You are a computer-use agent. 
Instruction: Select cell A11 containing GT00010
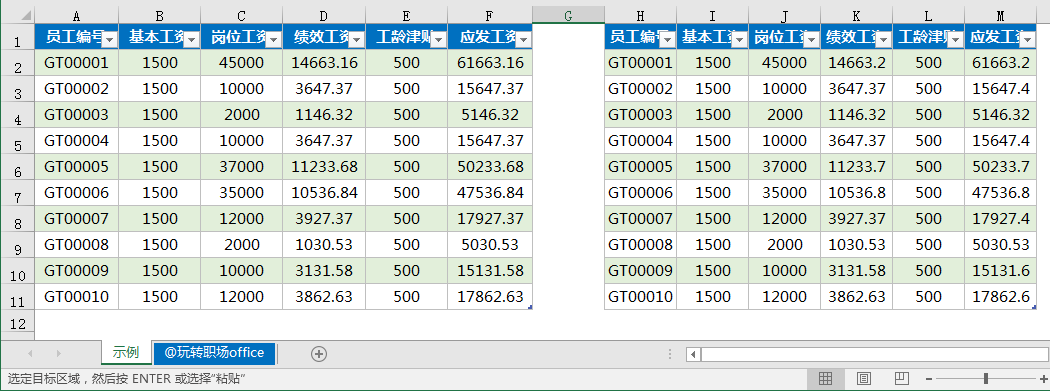pos(76,297)
